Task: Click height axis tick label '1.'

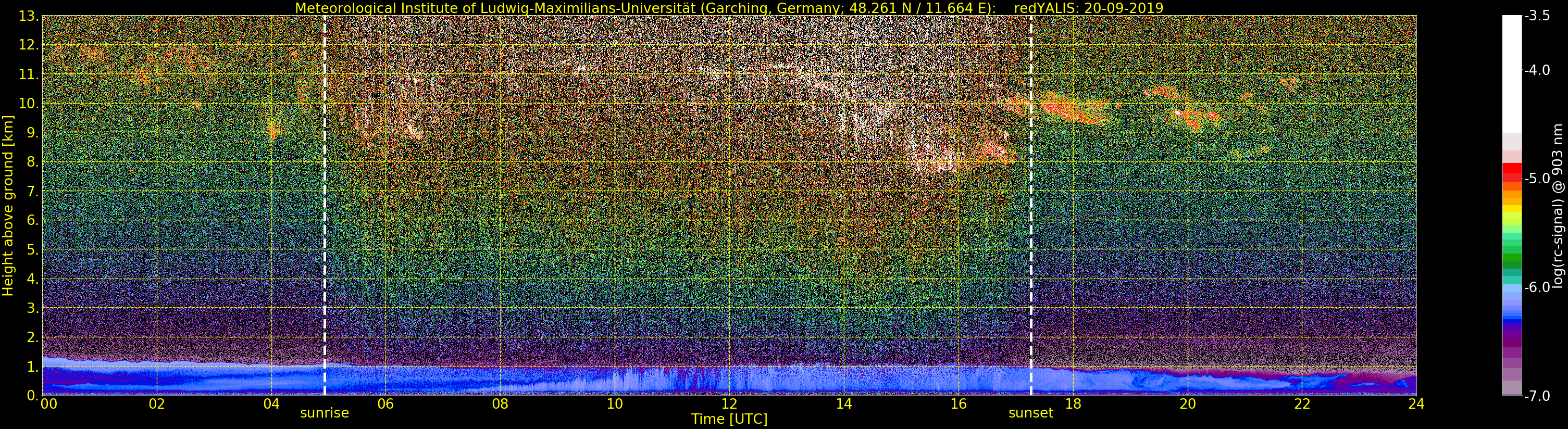Action: point(33,367)
